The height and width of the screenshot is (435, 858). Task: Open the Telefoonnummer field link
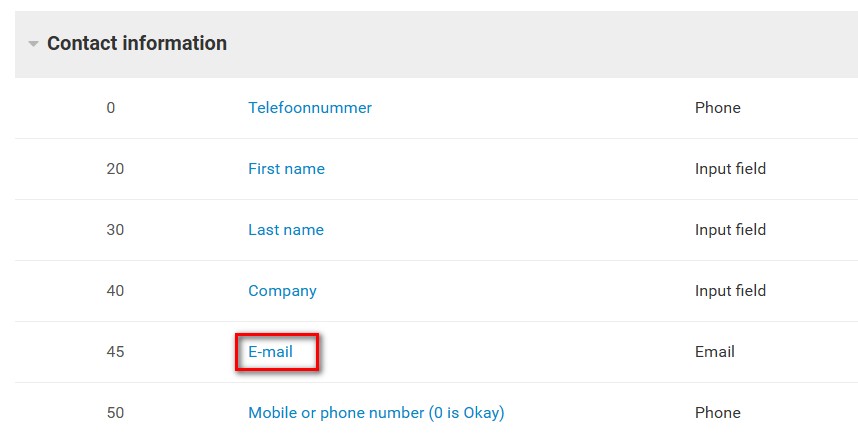point(310,108)
